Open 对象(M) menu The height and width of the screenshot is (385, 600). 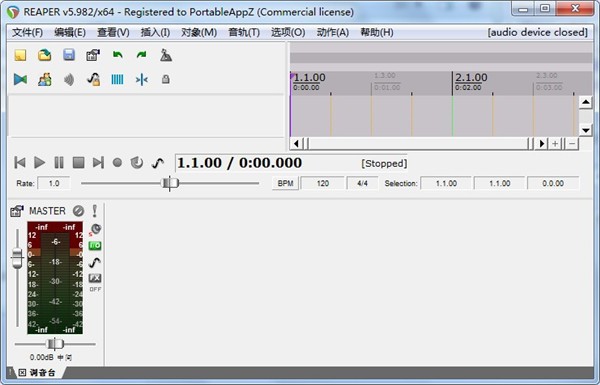pyautogui.click(x=199, y=33)
